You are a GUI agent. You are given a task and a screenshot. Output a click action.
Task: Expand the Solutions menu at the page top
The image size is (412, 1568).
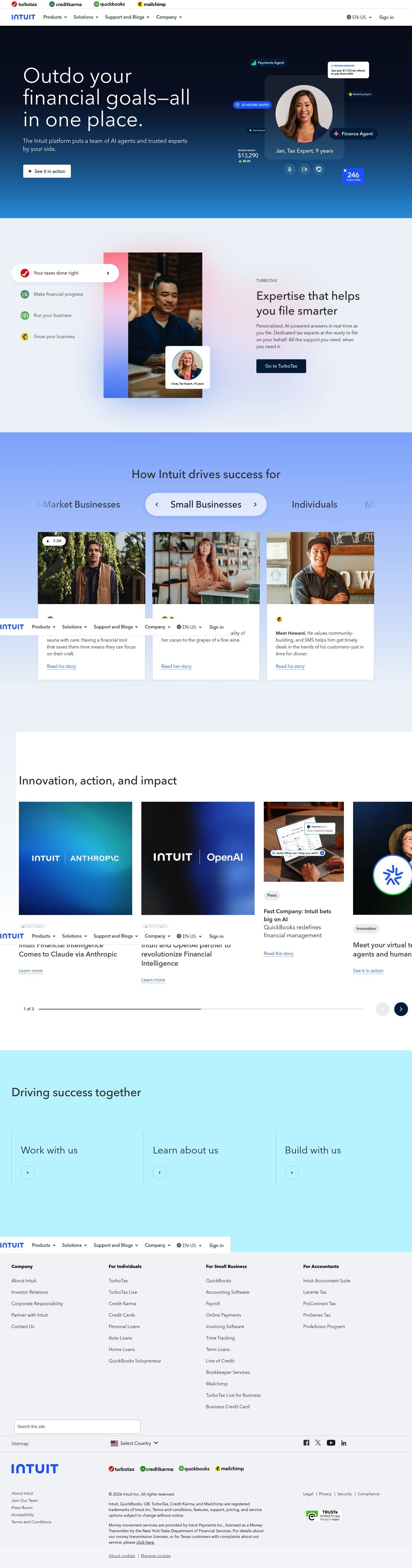tap(86, 17)
